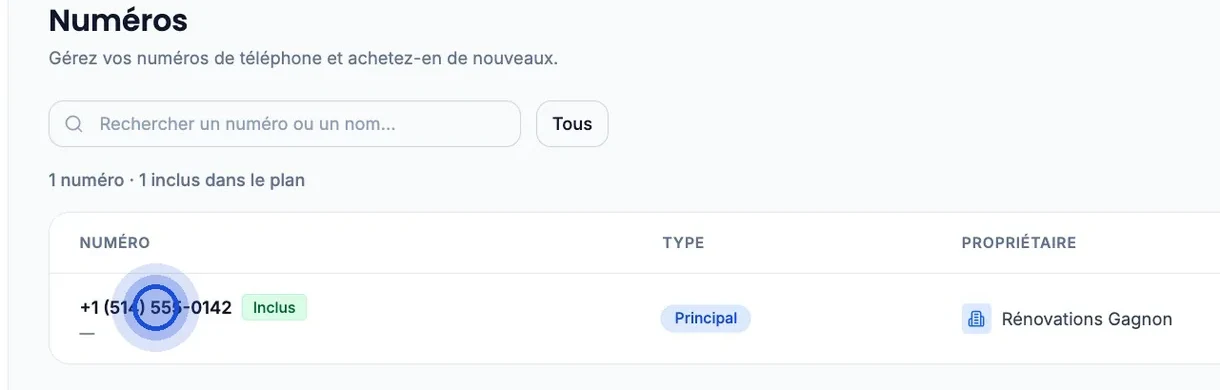
Task: Click the 'Numéros' page heading
Action: (118, 19)
